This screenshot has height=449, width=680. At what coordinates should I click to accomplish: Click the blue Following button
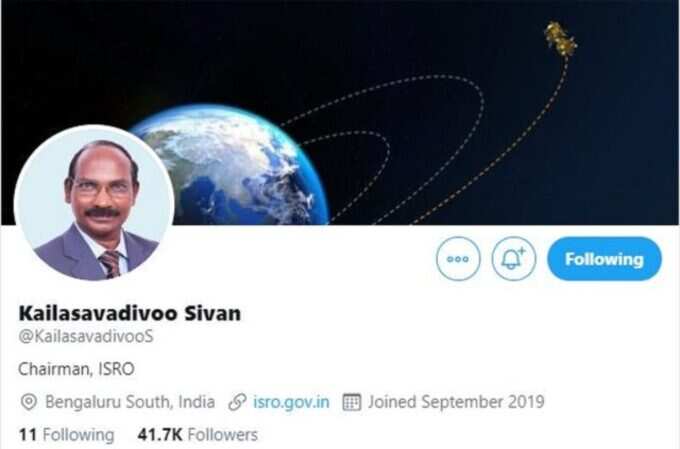point(604,259)
